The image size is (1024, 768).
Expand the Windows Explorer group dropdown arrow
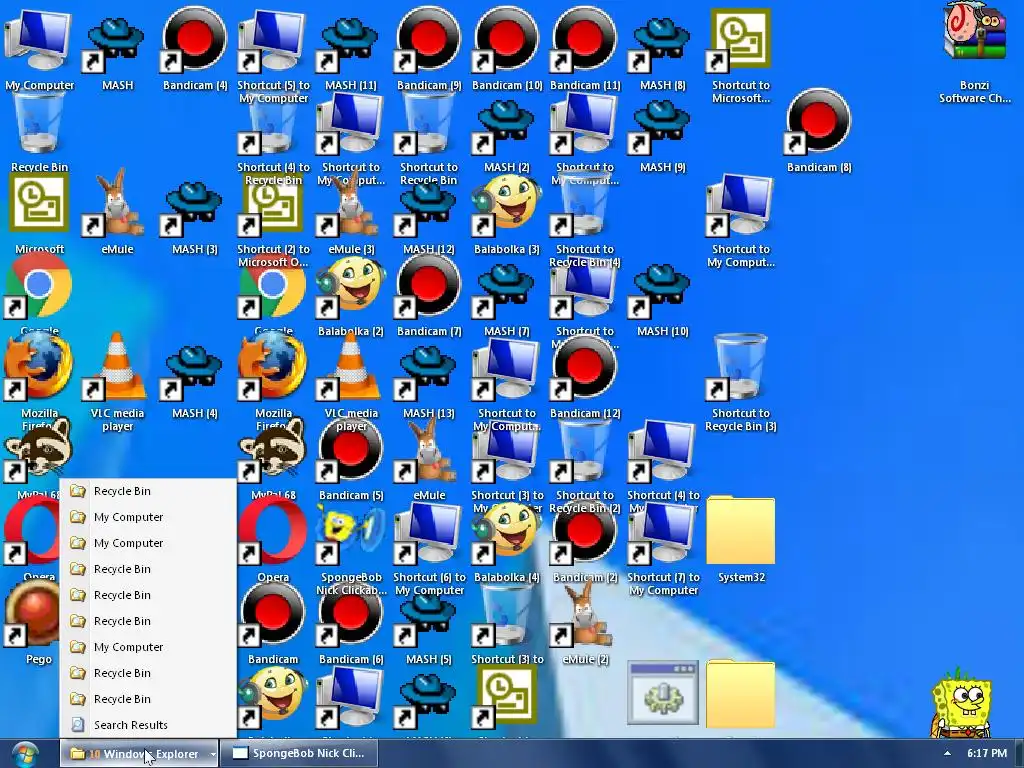coord(212,754)
